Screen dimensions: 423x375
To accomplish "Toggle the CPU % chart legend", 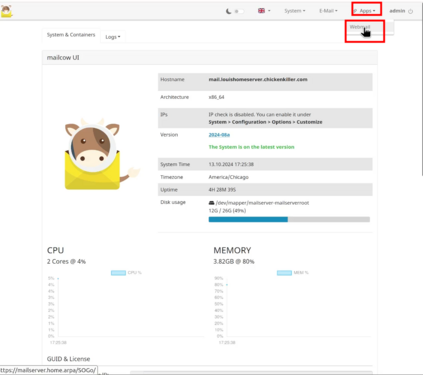I will point(126,273).
